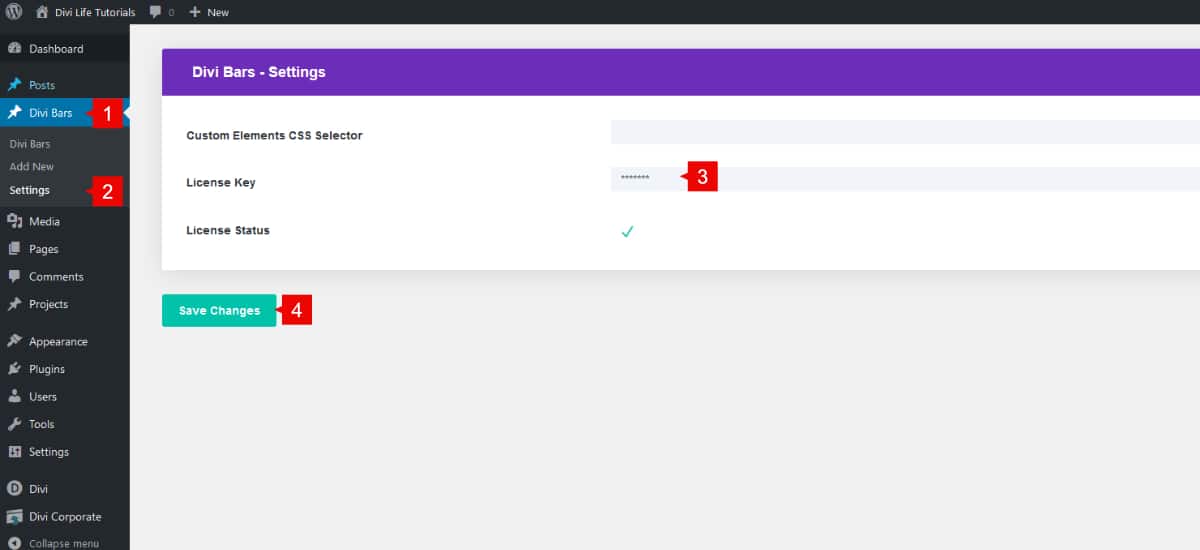Open the Divi Bars menu item

tap(50, 113)
